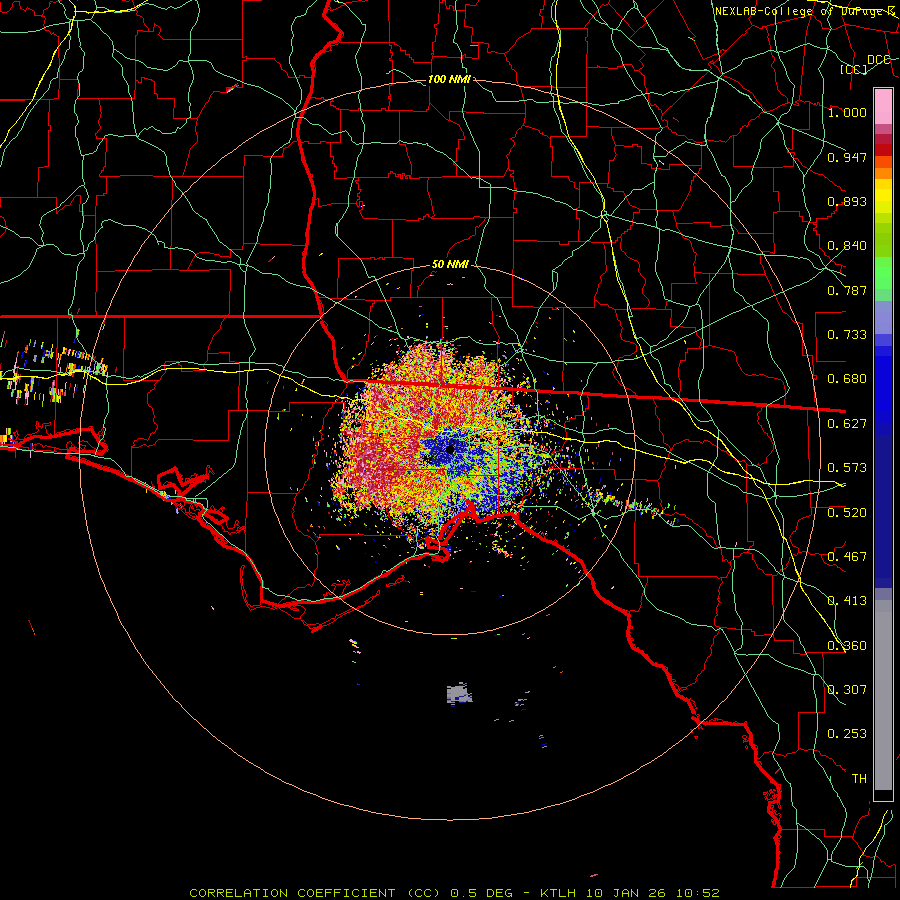The height and width of the screenshot is (900, 900).
Task: Click the 0.307 legend value
Action: click(x=847, y=690)
